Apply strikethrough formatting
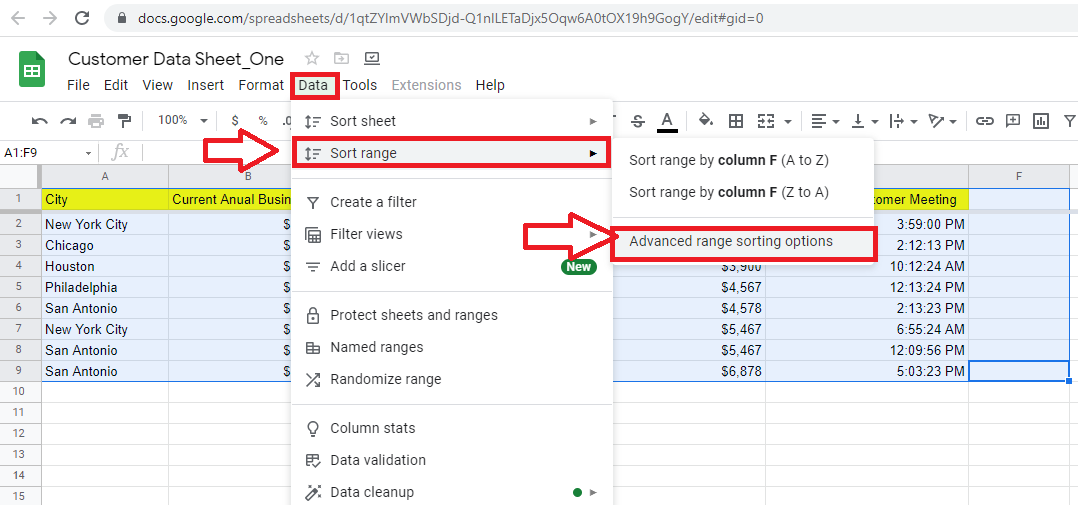The height and width of the screenshot is (505, 1078). (x=638, y=121)
